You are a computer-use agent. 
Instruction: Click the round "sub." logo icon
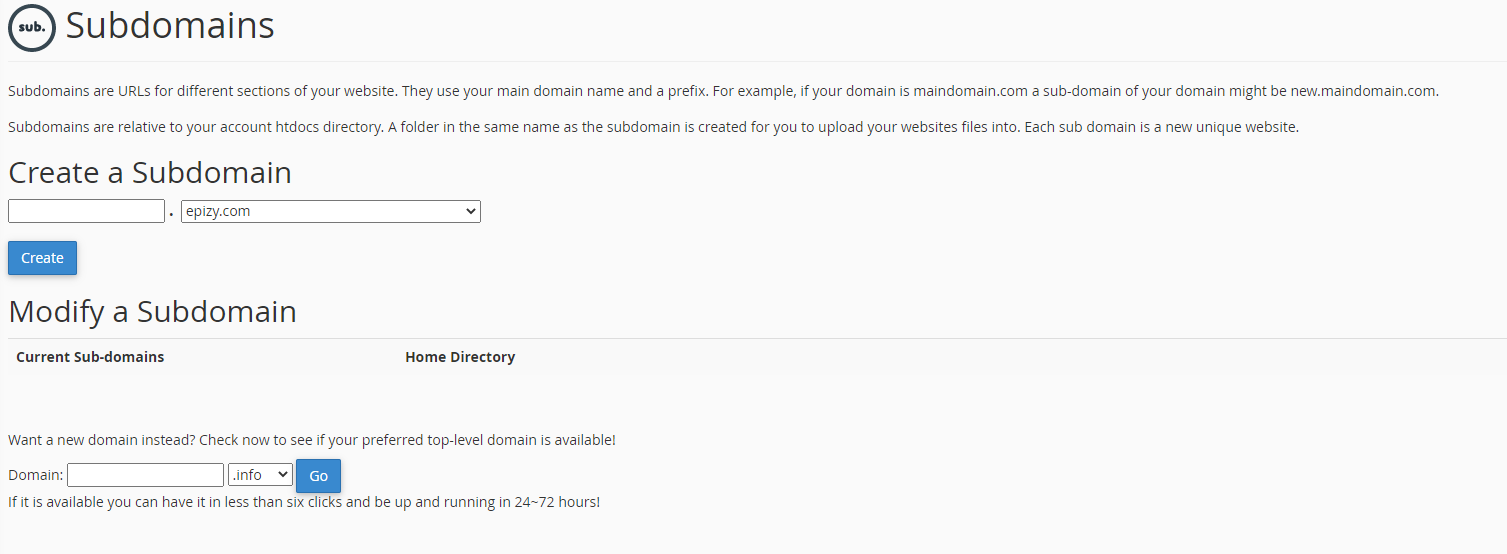click(x=32, y=28)
